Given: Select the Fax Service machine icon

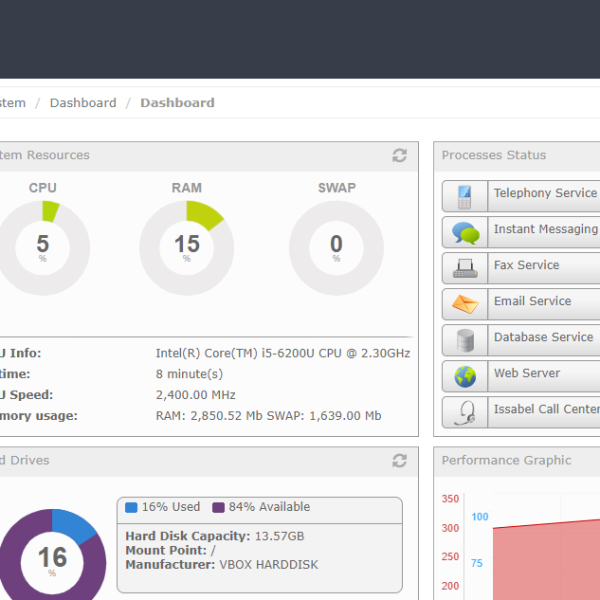Looking at the screenshot, I should pyautogui.click(x=465, y=268).
